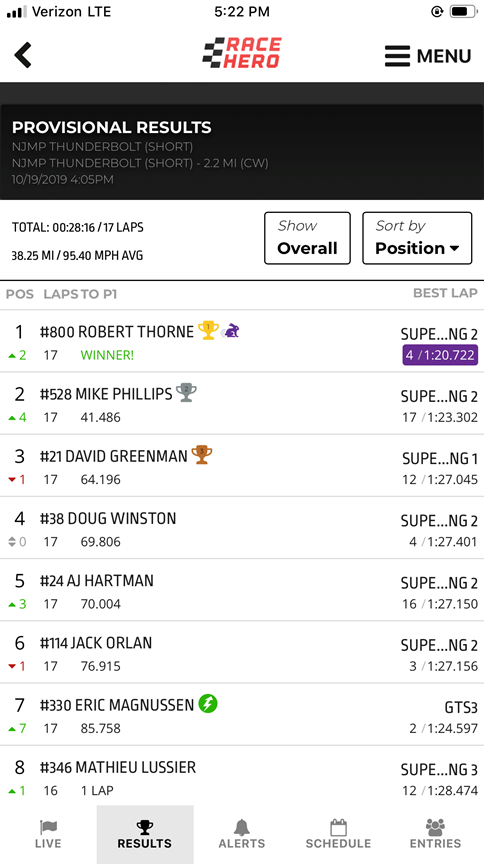Screen dimensions: 484x864
Task: Go to the Entries tab
Action: click(x=435, y=834)
